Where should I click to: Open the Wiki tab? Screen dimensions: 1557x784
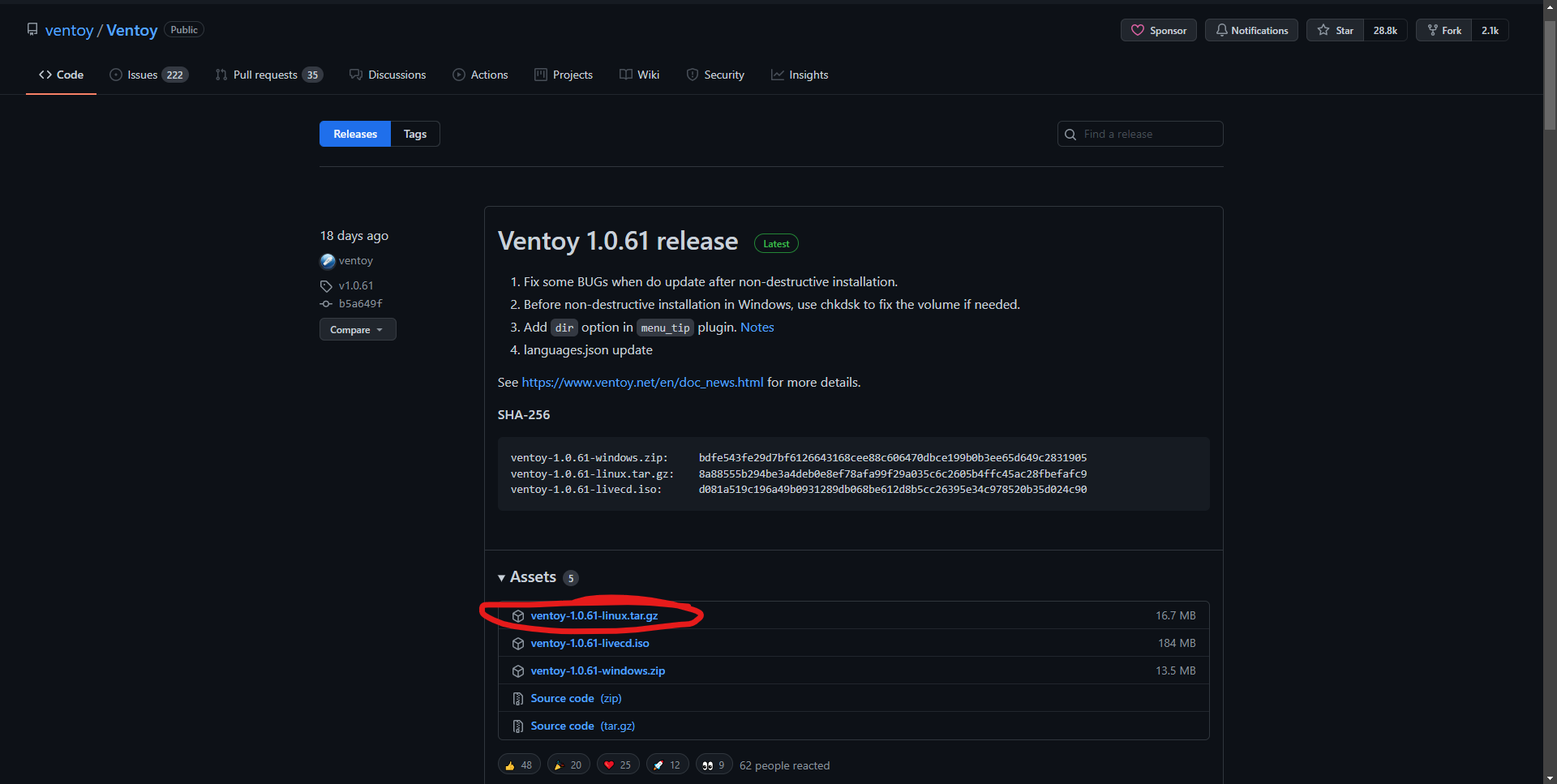639,75
